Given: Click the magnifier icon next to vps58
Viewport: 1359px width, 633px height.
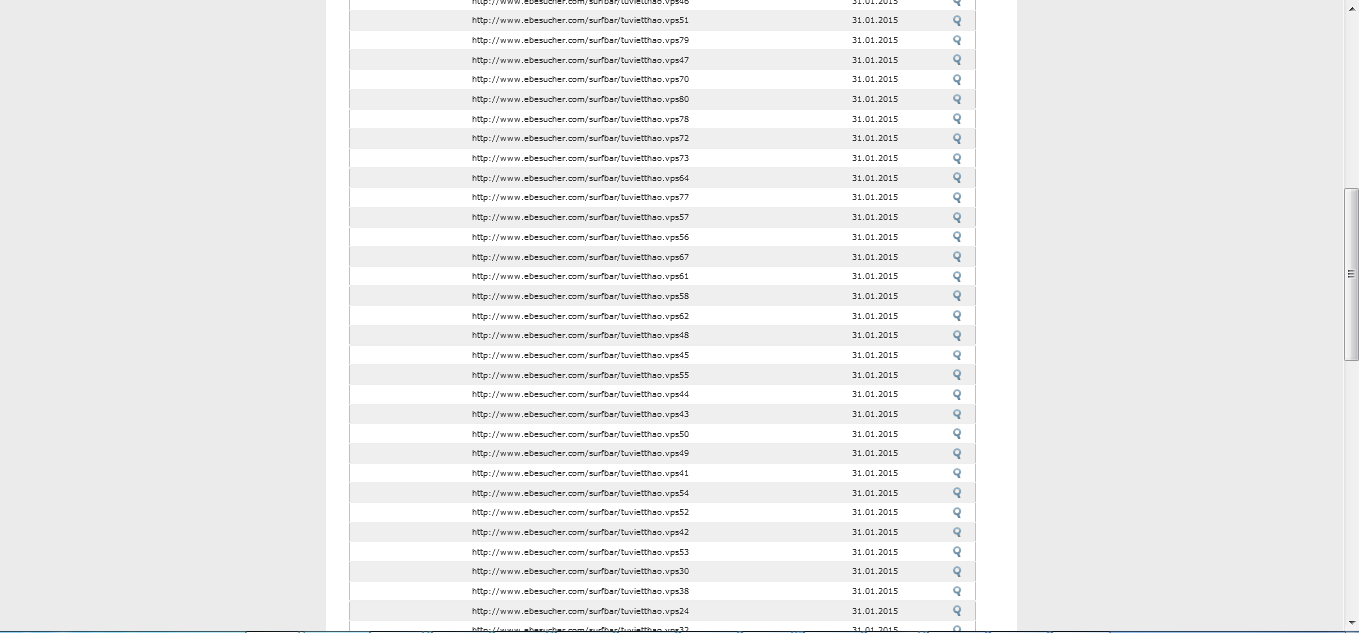Looking at the screenshot, I should [x=957, y=296].
